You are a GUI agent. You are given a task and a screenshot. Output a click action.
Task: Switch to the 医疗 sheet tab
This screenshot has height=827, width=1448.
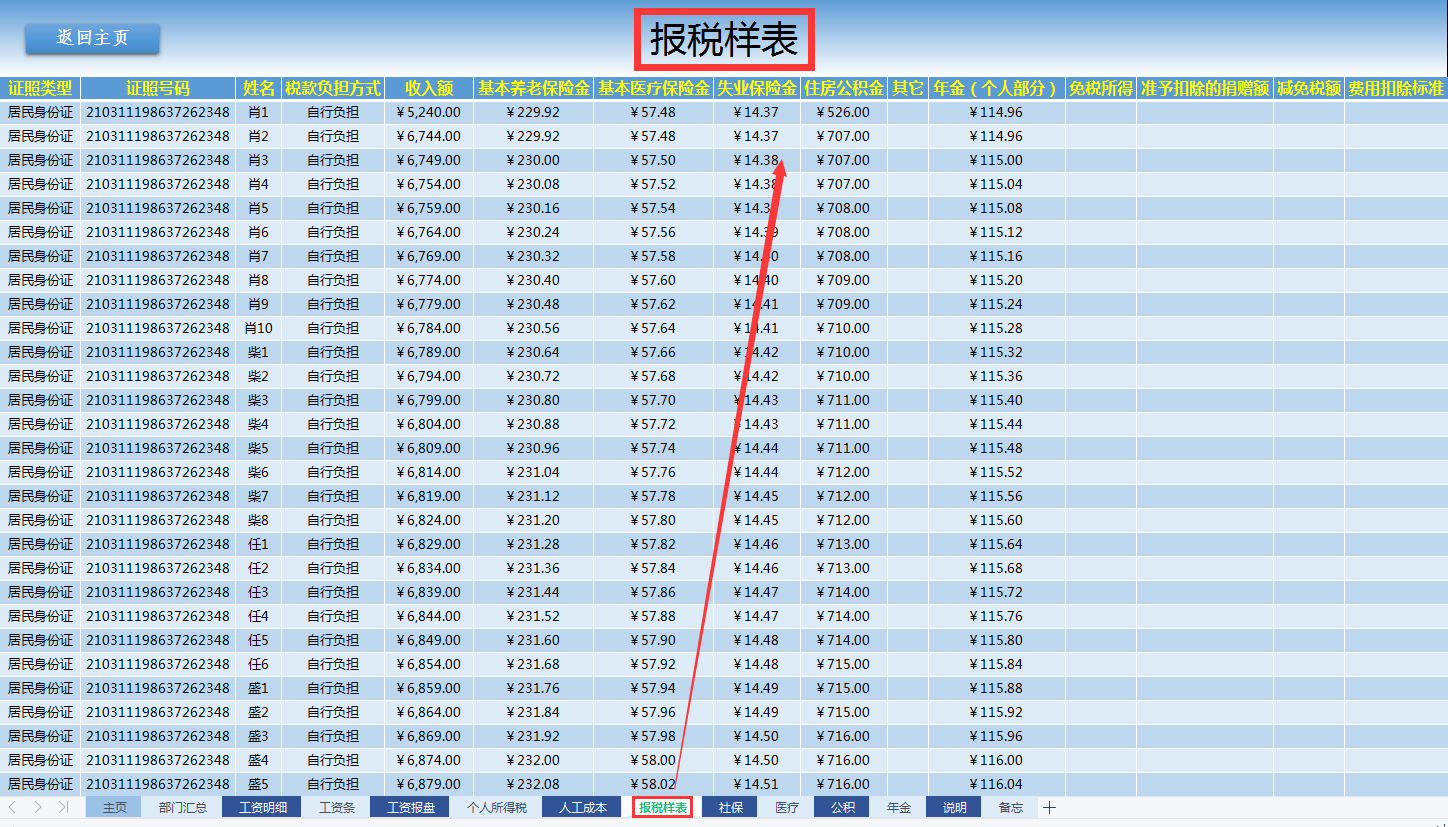pos(787,807)
